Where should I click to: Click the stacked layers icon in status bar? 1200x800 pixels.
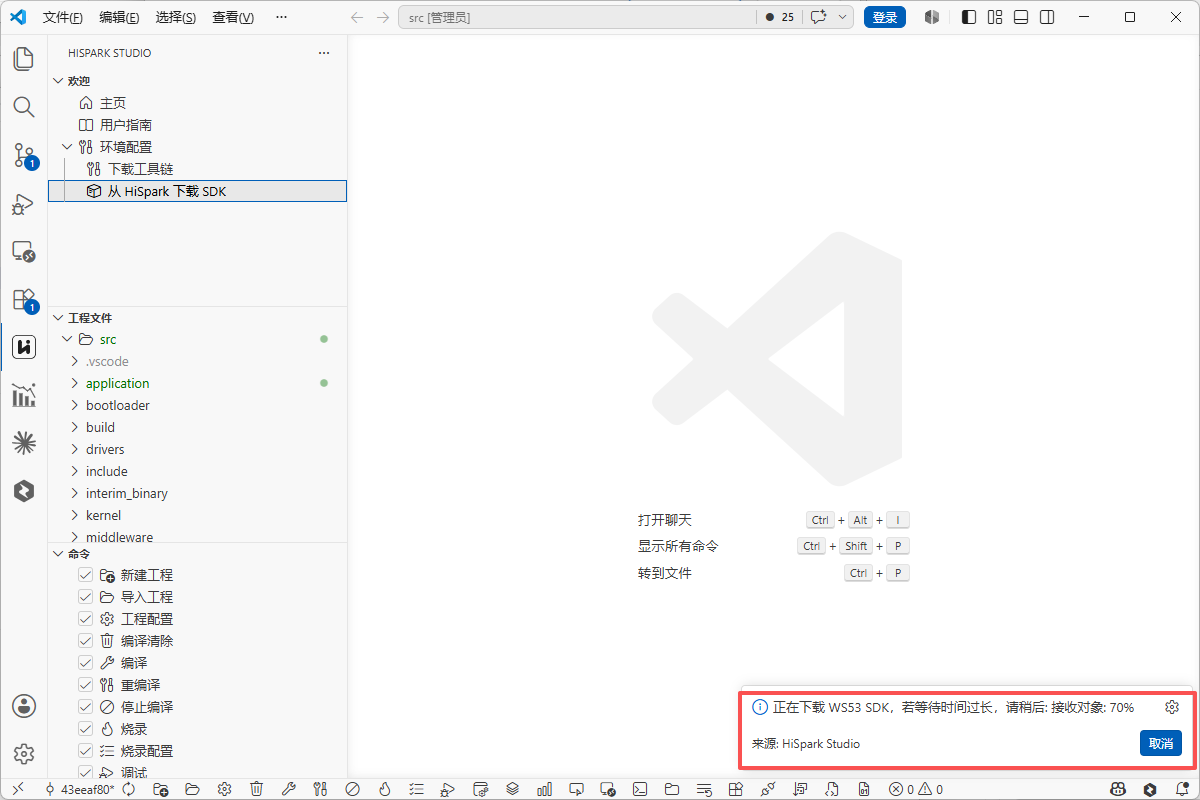[x=512, y=789]
